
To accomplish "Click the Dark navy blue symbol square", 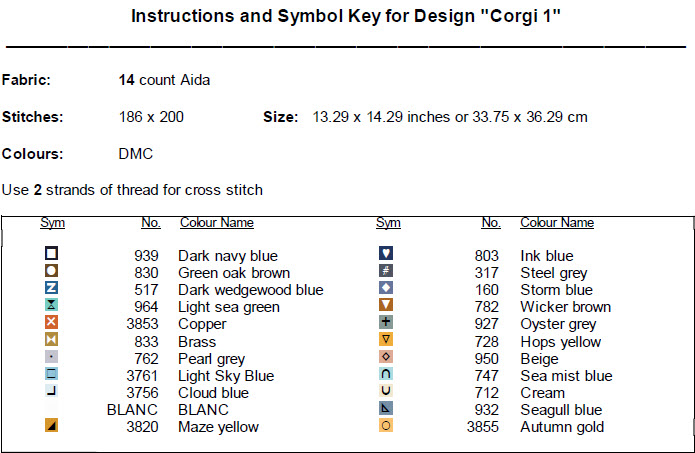I will pyautogui.click(x=52, y=254).
